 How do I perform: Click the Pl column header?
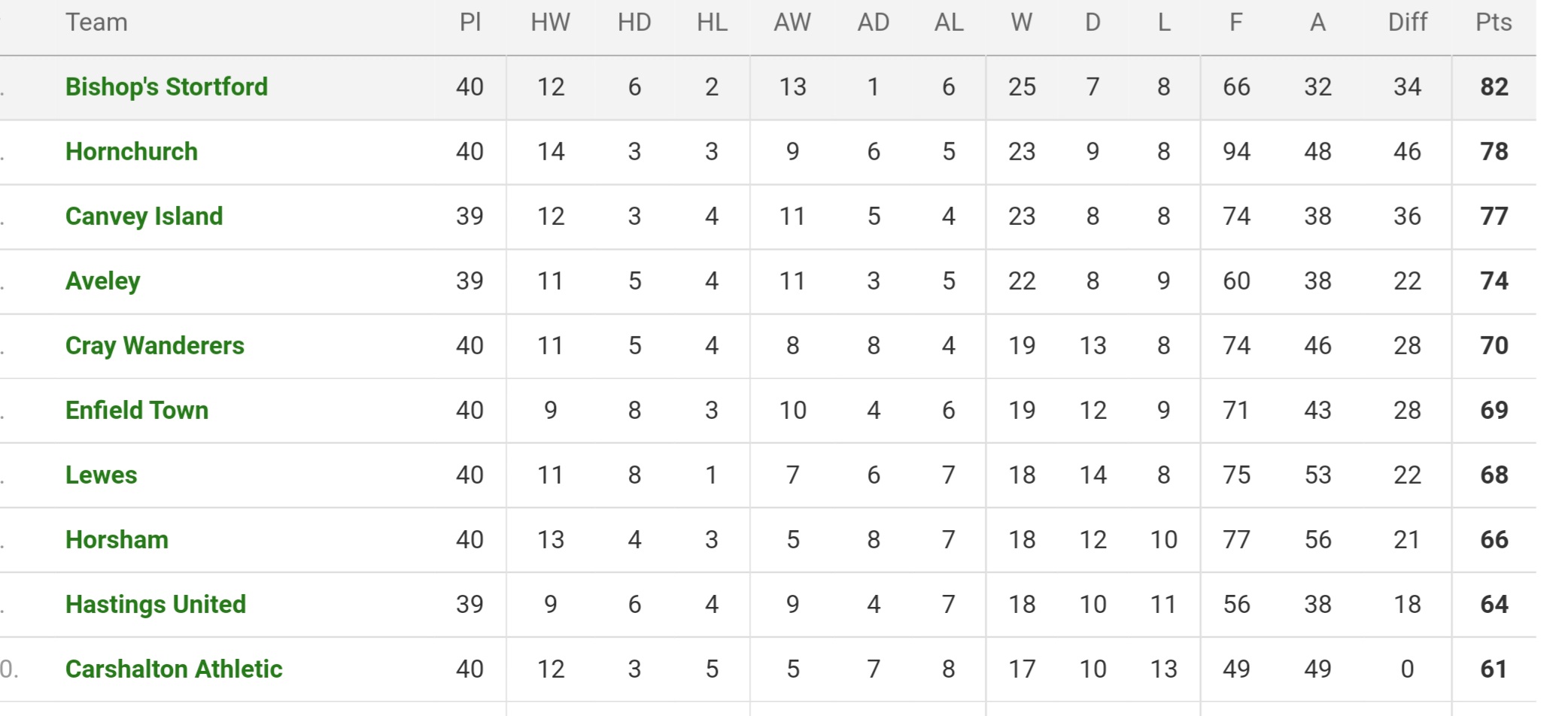click(470, 23)
